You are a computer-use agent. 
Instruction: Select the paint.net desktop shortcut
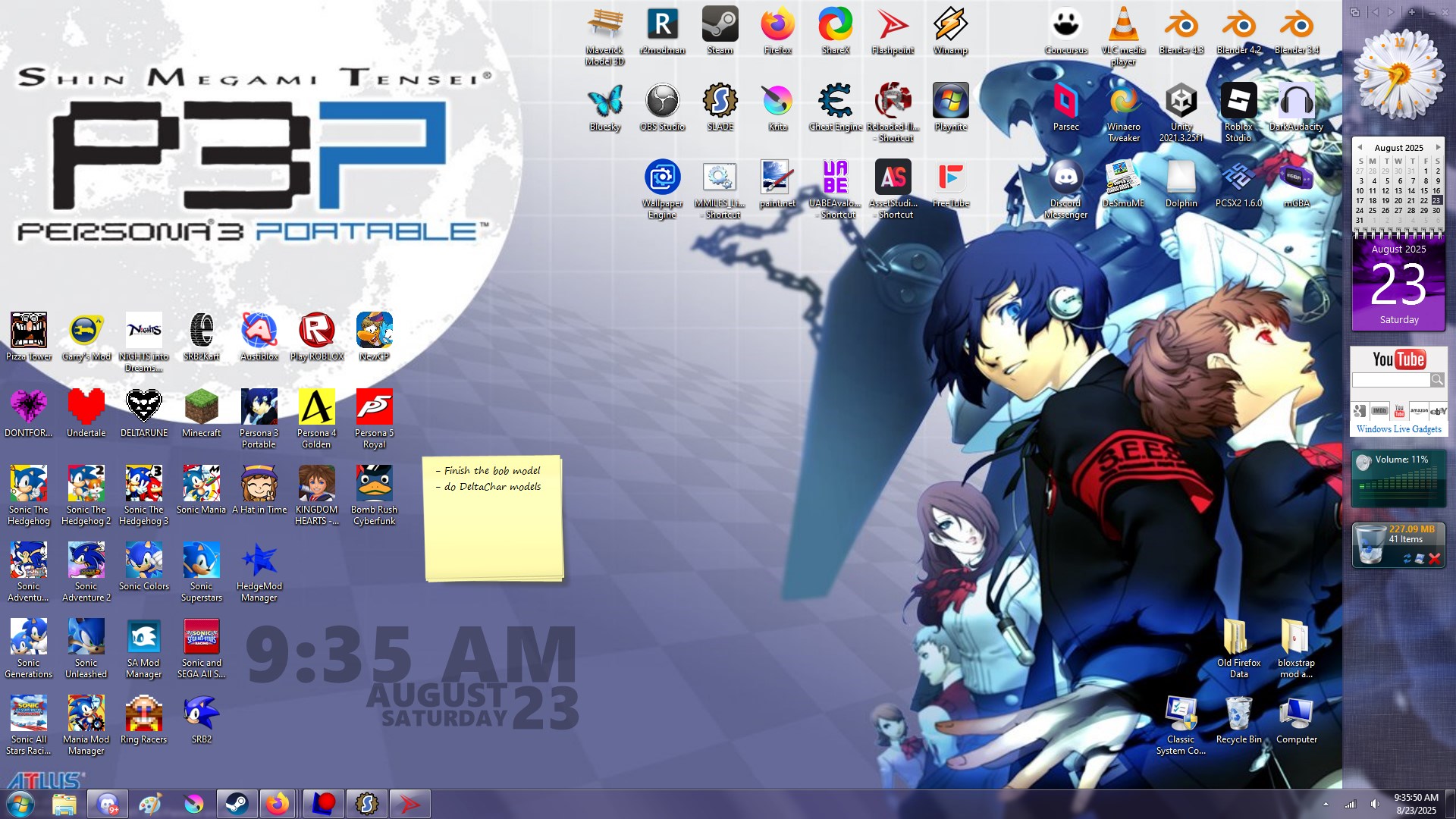coord(777,184)
